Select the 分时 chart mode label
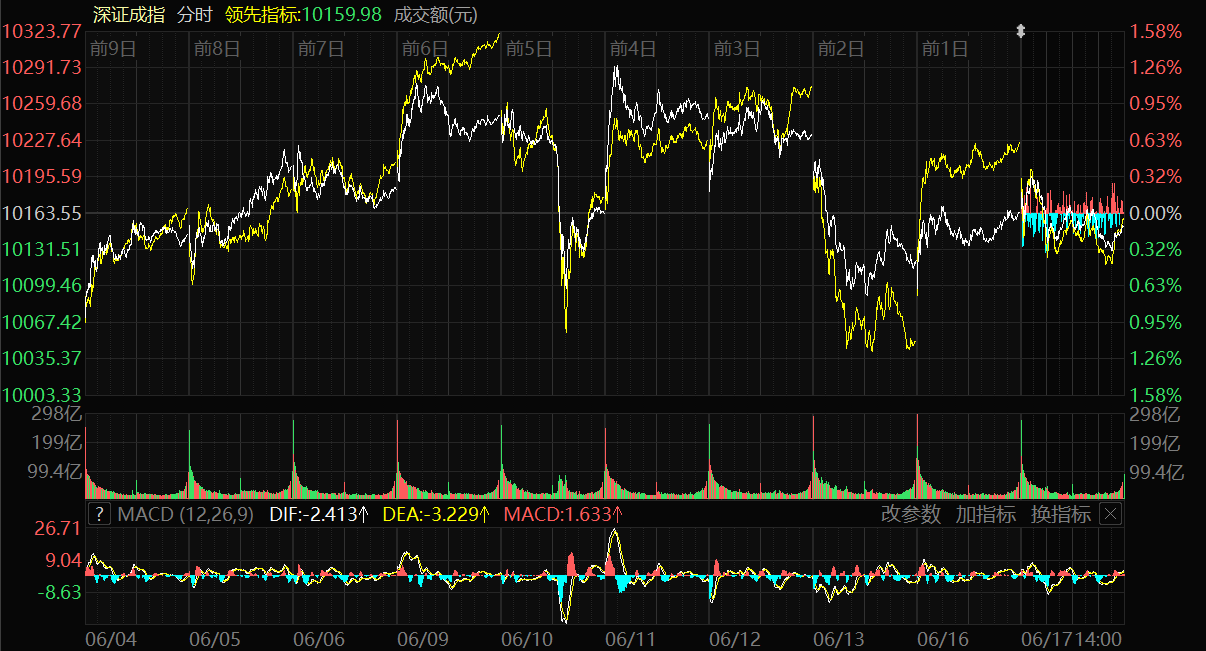Viewport: 1206px width, 651px height. point(194,14)
